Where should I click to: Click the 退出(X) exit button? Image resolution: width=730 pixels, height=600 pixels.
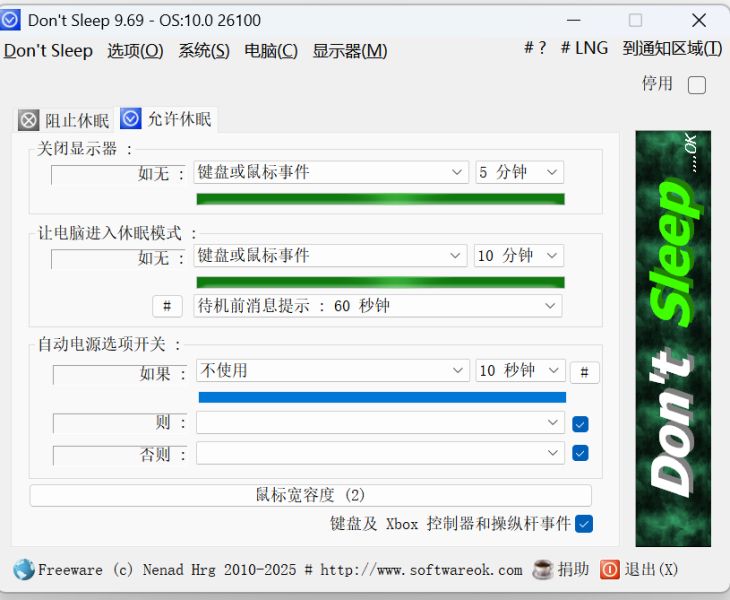tap(651, 569)
